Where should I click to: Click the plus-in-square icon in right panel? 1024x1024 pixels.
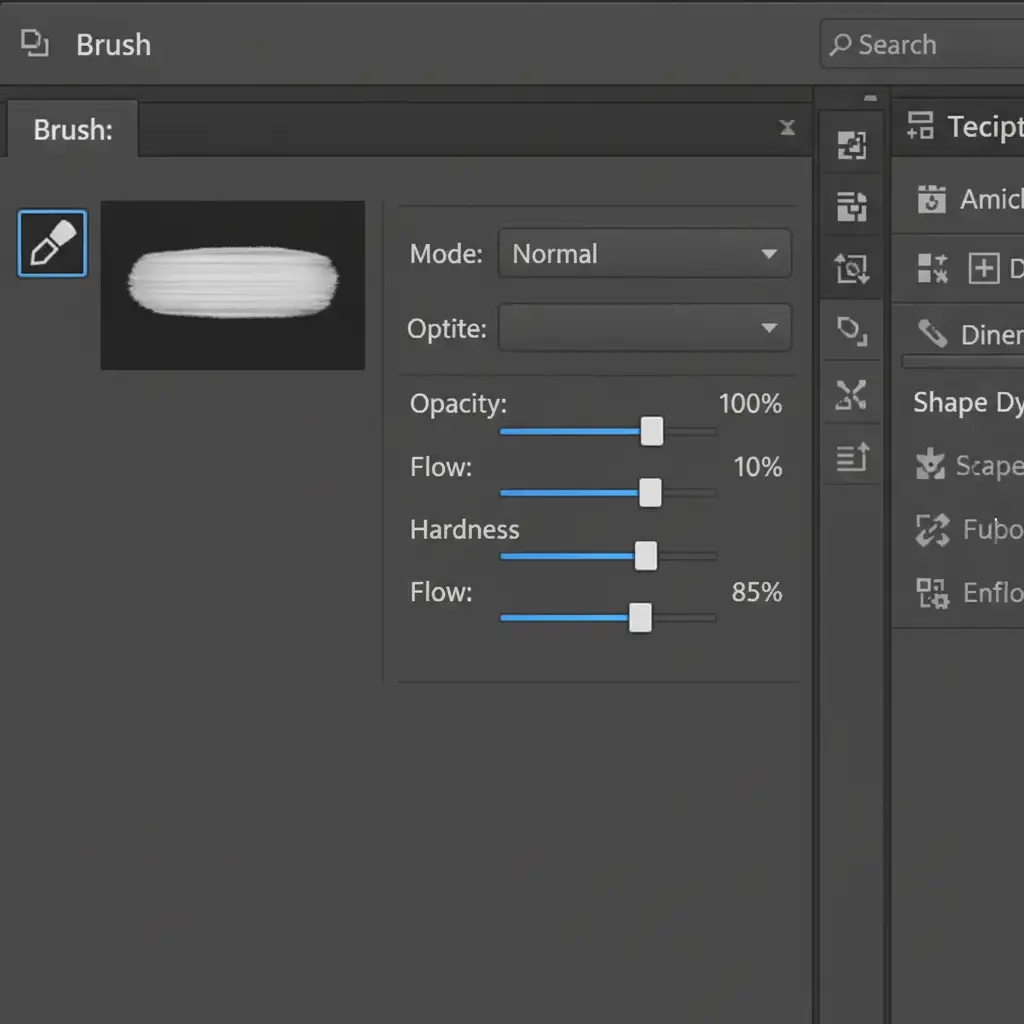[x=984, y=268]
